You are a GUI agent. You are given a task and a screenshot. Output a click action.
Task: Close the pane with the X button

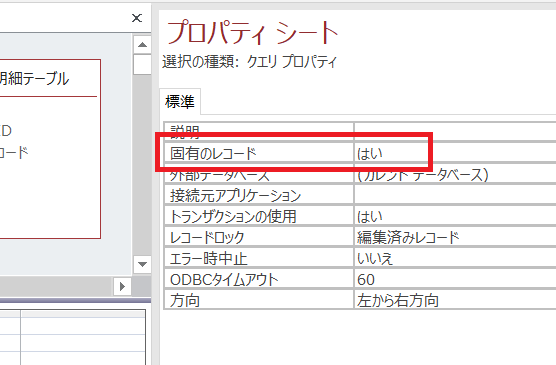137,18
